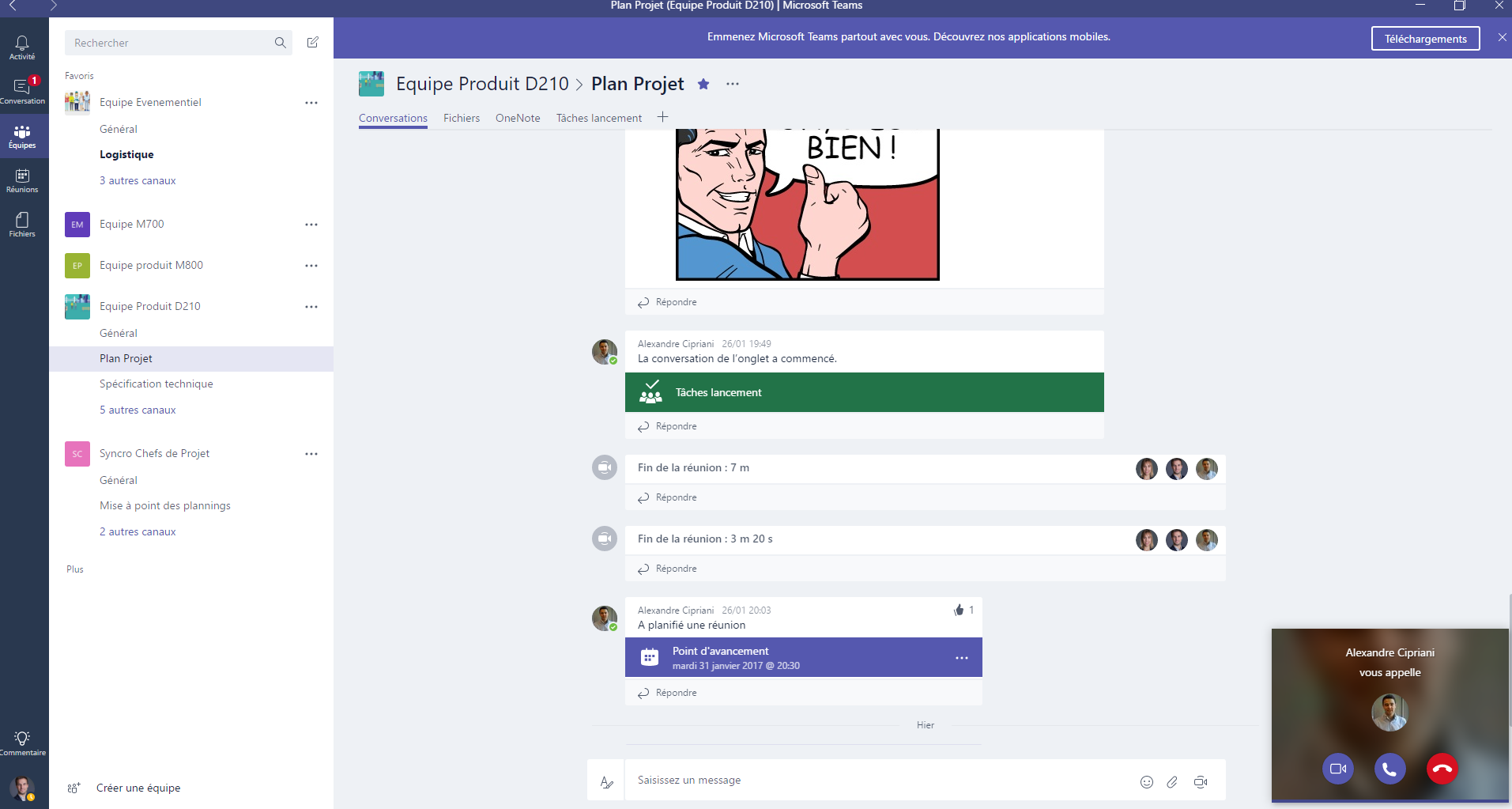The image size is (1512, 809).
Task: Click the compose new chat icon
Action: [x=313, y=43]
